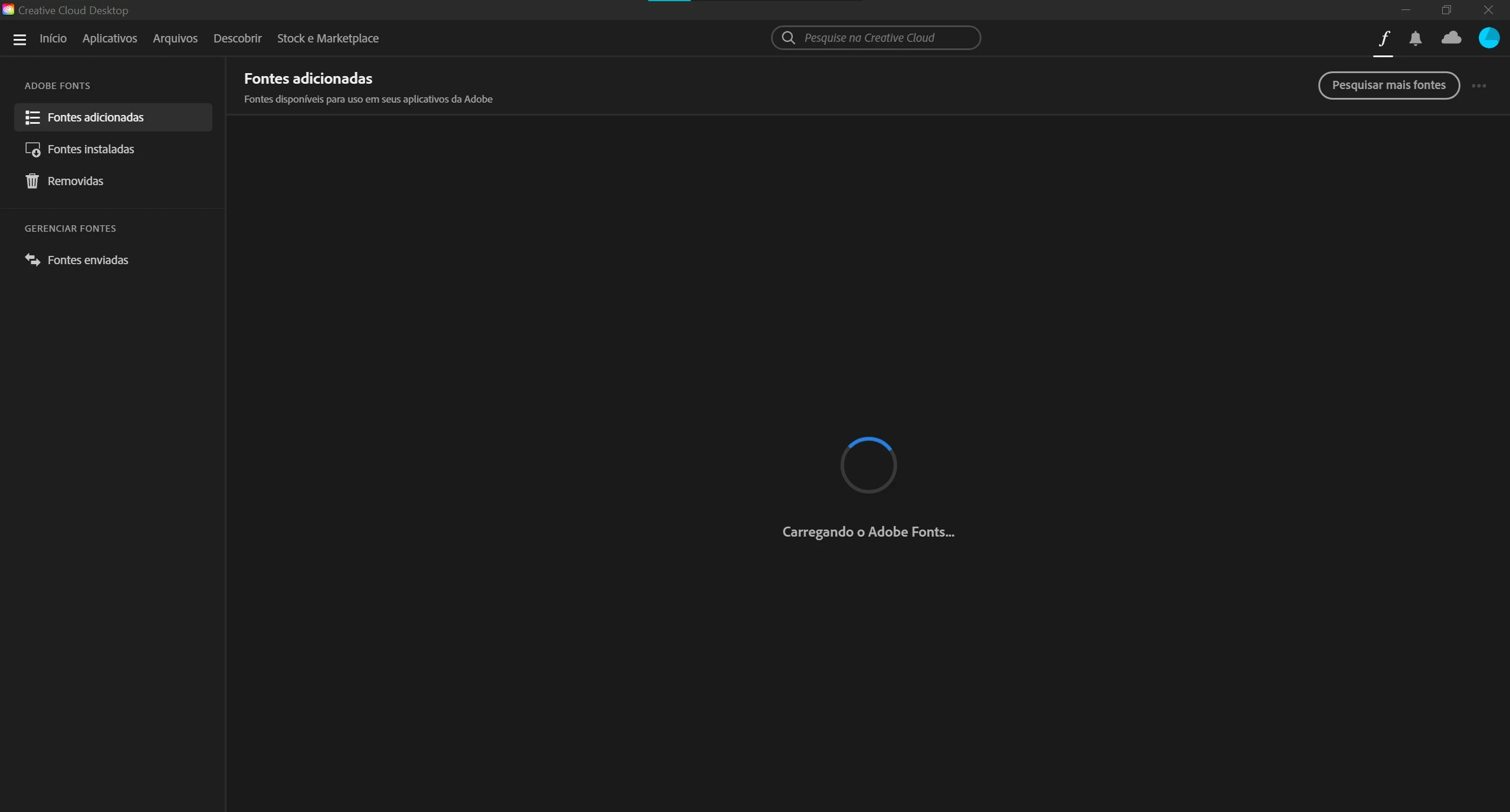
Task: Restore down the Creative Cloud window
Action: (1446, 10)
